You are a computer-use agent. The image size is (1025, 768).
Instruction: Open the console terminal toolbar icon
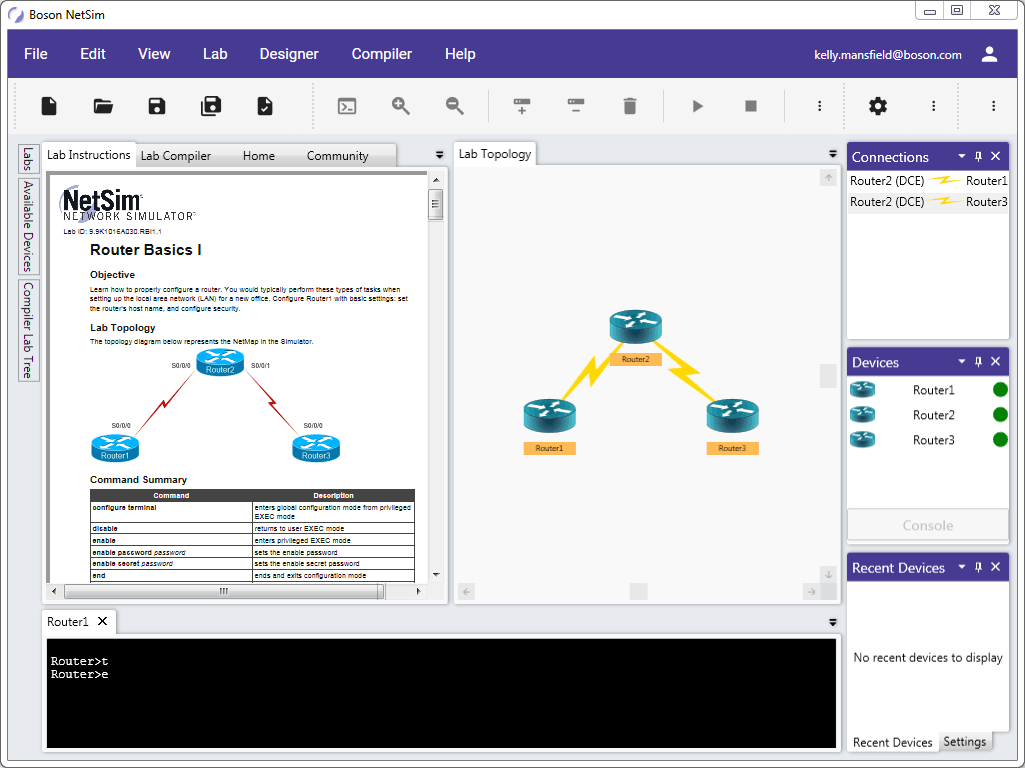(x=347, y=106)
